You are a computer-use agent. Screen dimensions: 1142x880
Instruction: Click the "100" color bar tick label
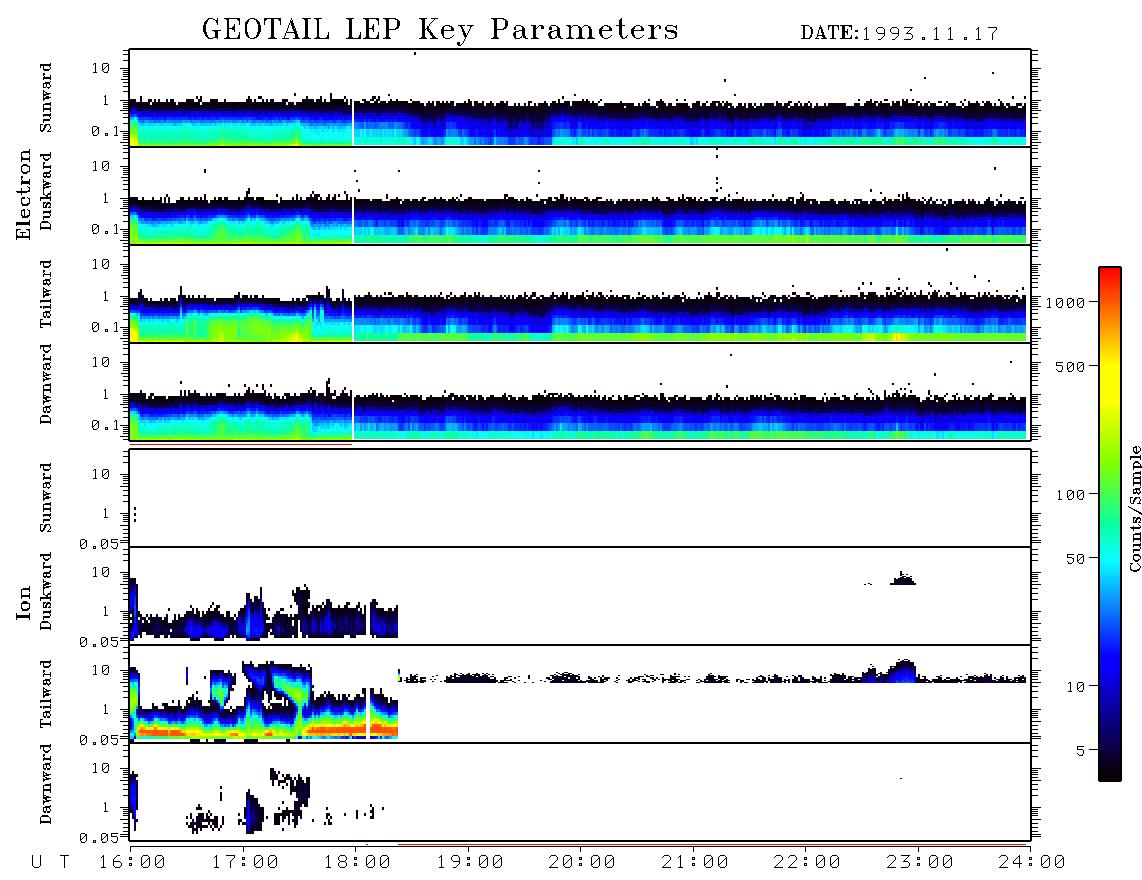[1070, 495]
